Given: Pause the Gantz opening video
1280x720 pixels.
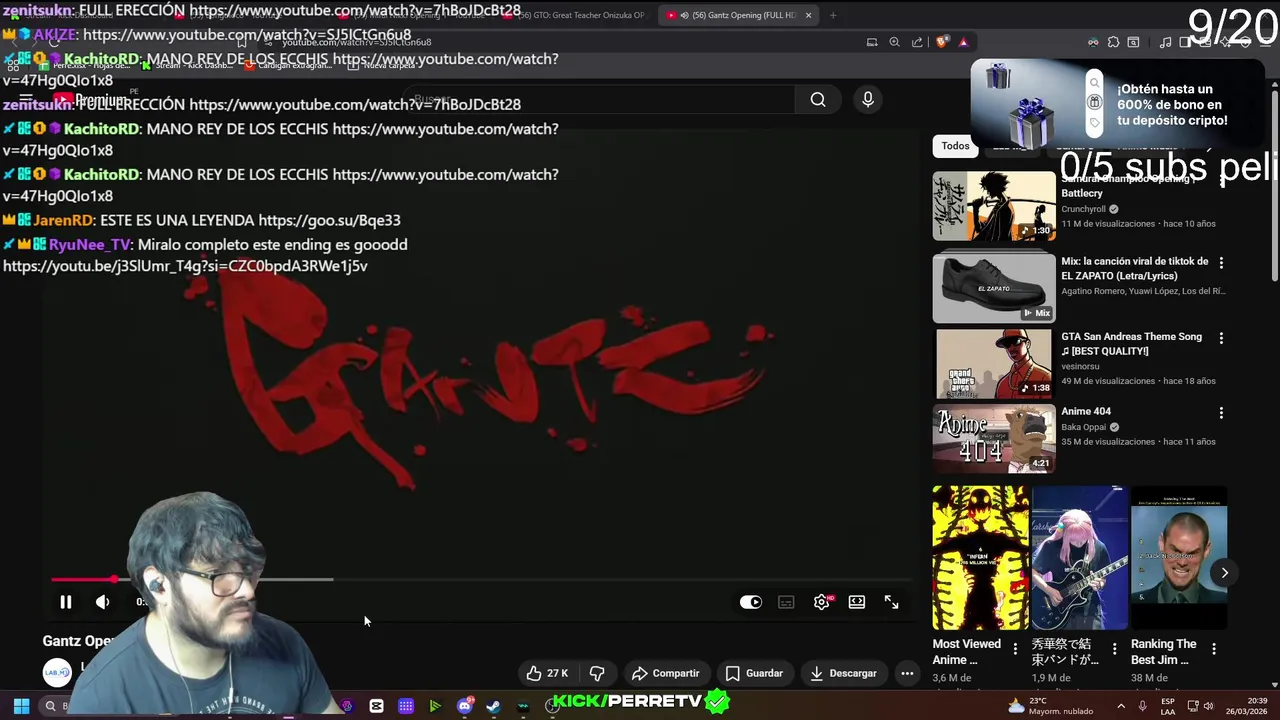Looking at the screenshot, I should pyautogui.click(x=65, y=602).
